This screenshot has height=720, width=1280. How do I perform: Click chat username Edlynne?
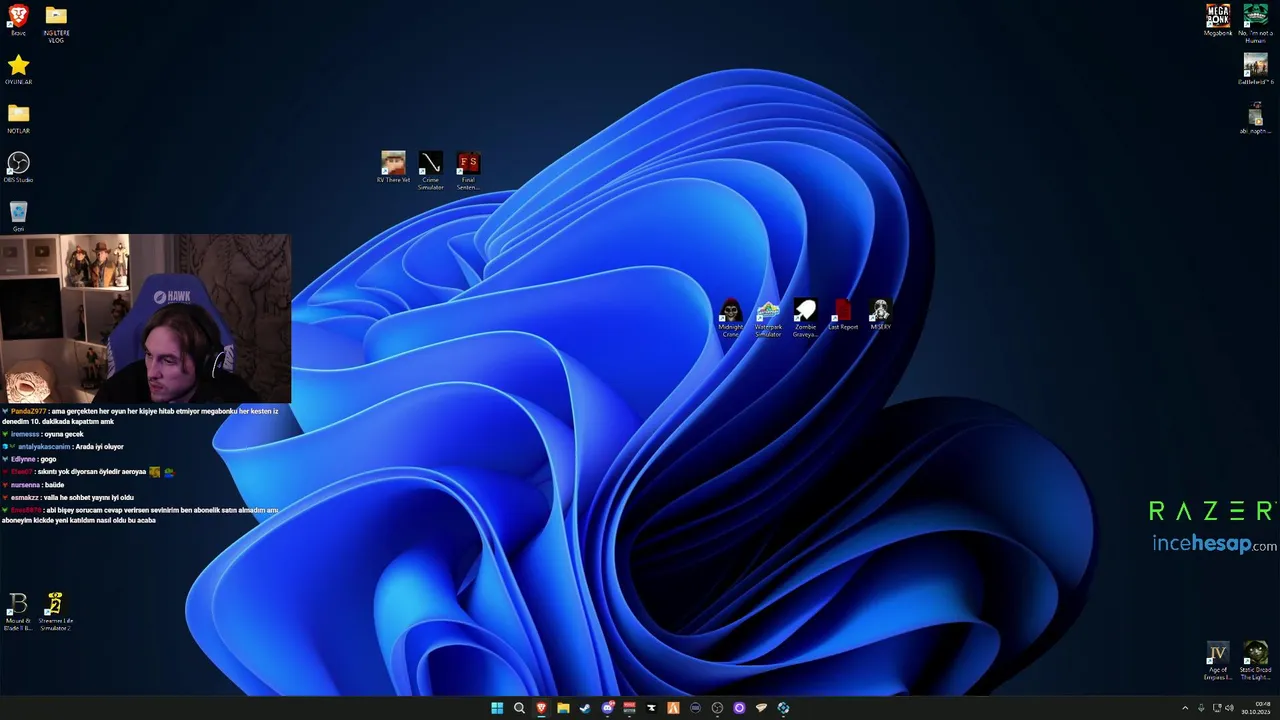click(x=23, y=459)
